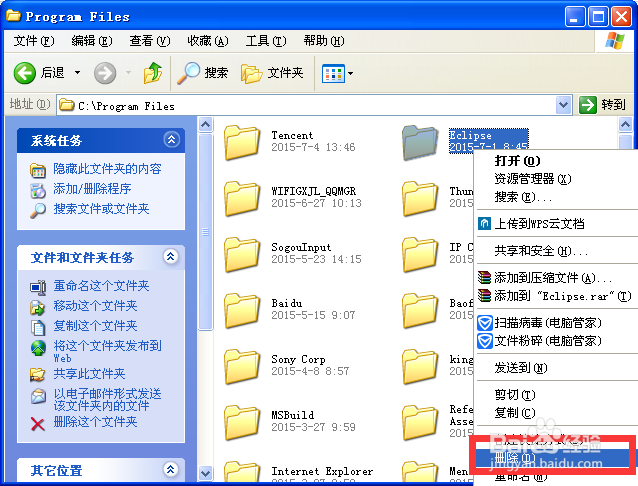Image resolution: width=638 pixels, height=486 pixels.
Task: Select the WIFIGXJL_QQMGR folder icon
Action: (x=242, y=198)
